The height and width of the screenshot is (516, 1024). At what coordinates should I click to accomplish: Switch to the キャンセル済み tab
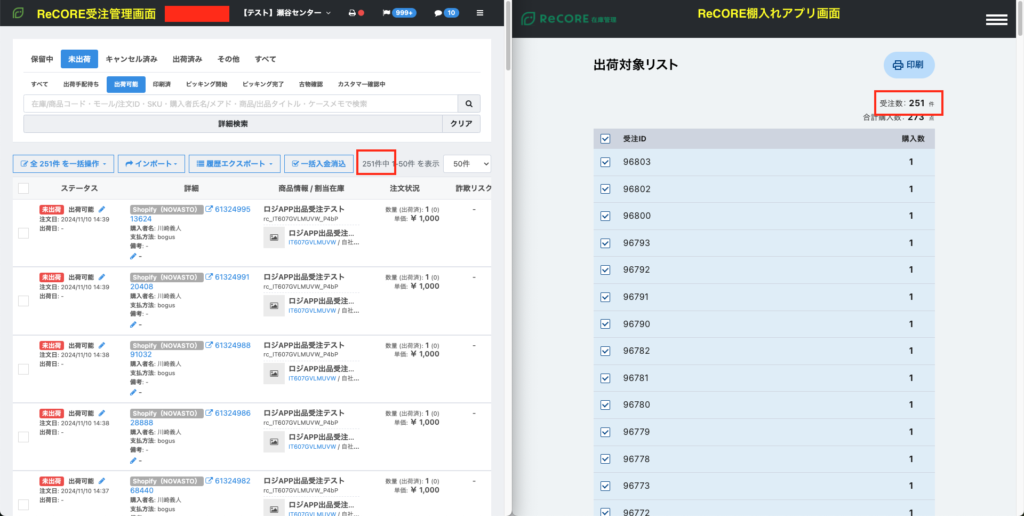pos(131,59)
